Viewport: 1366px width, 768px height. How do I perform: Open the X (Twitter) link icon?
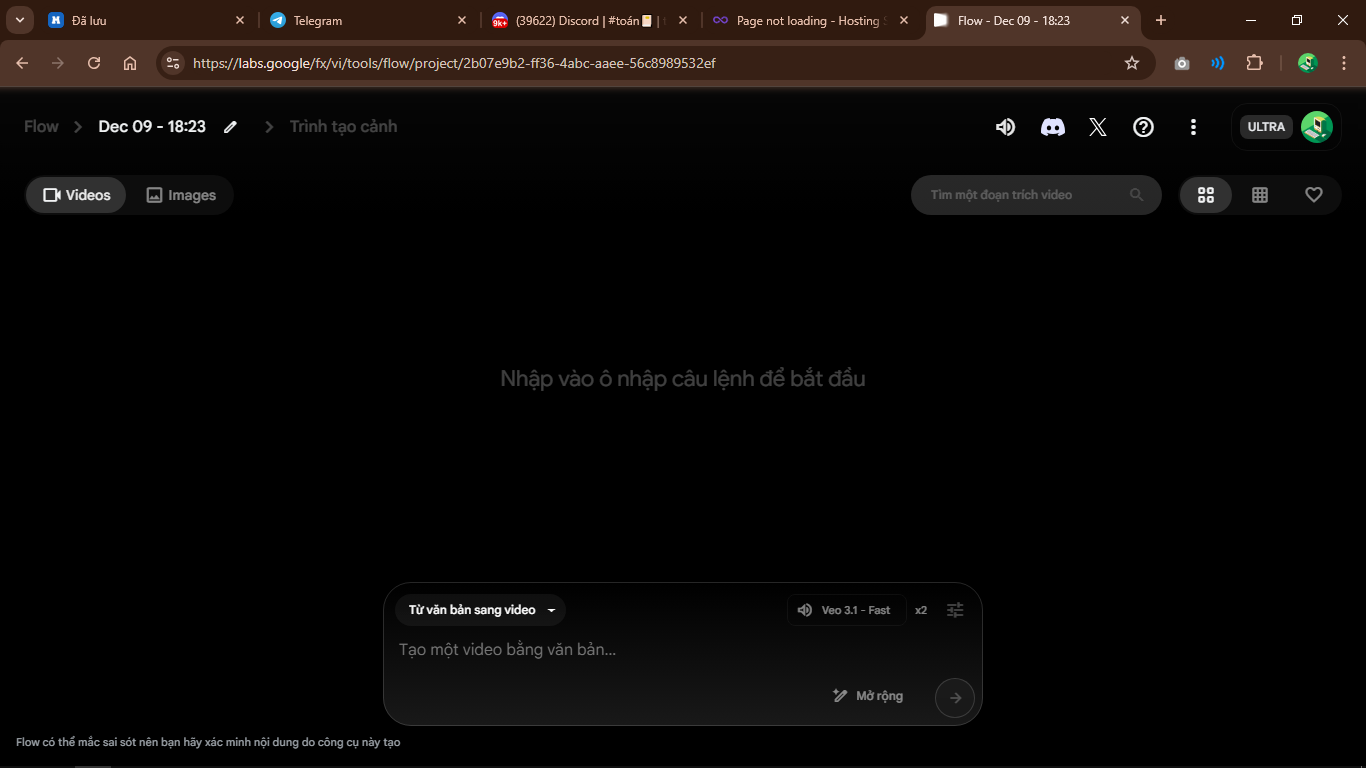click(x=1098, y=127)
